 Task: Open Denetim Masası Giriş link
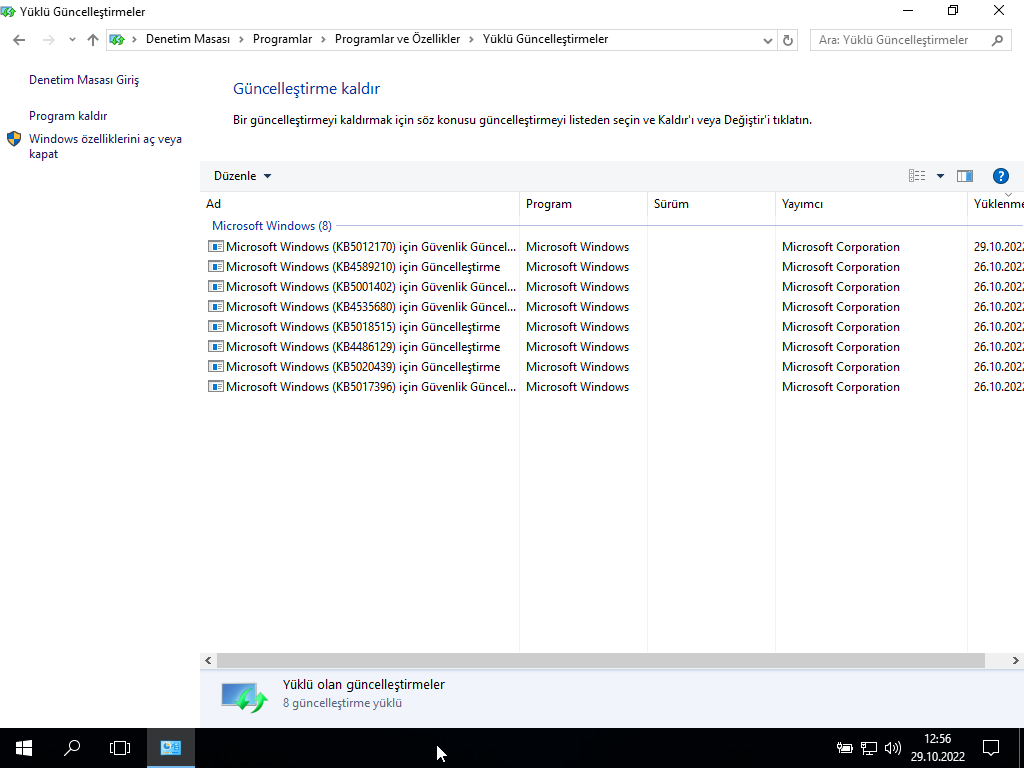(x=84, y=80)
